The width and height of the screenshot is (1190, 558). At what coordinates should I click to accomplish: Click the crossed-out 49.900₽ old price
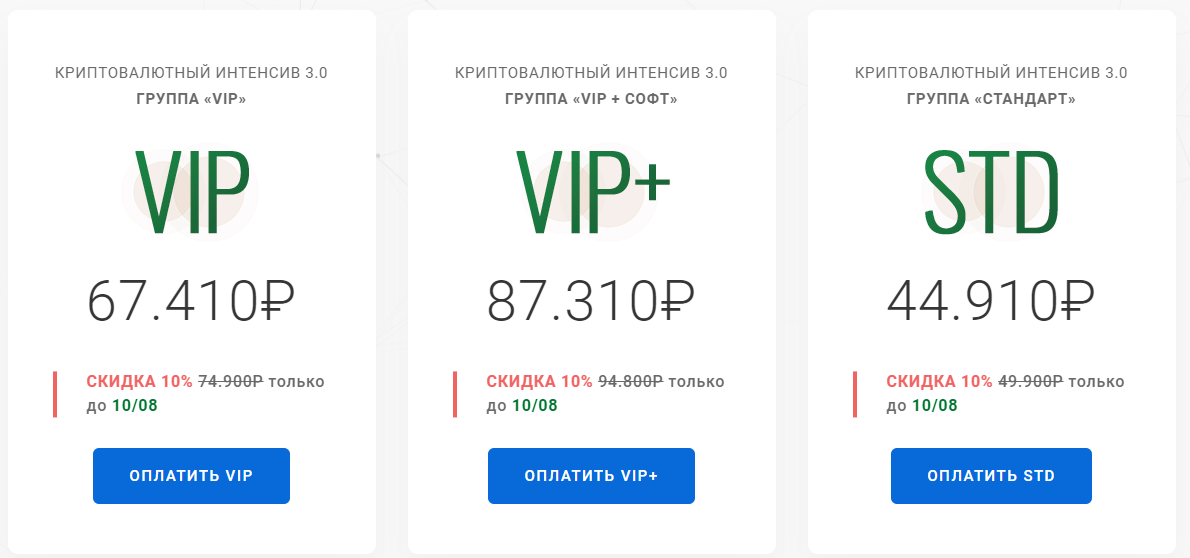tap(1031, 382)
